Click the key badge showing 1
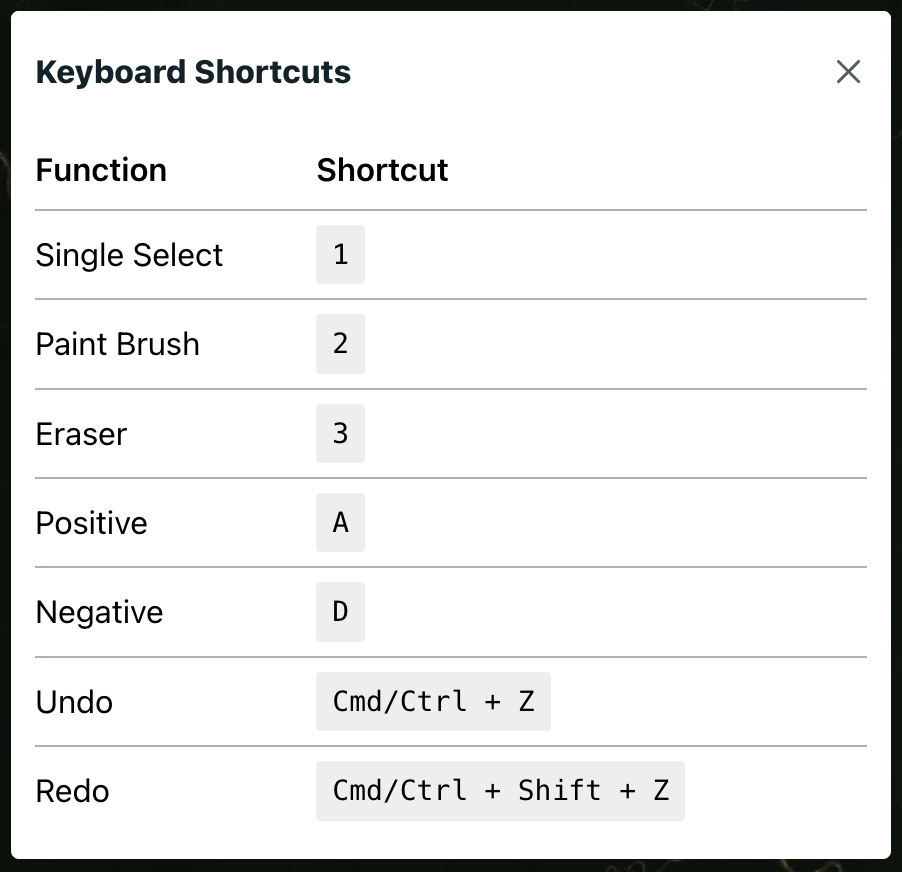Screen dimensions: 902x872 [x=340, y=255]
